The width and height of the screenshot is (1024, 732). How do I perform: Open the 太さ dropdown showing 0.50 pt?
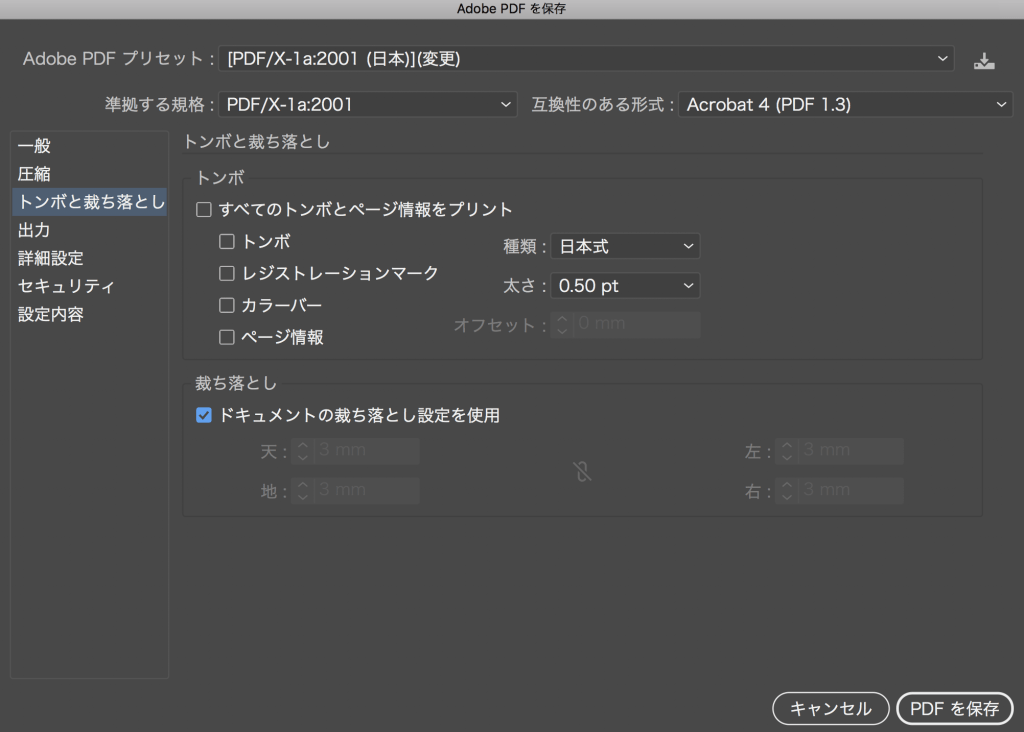625,285
